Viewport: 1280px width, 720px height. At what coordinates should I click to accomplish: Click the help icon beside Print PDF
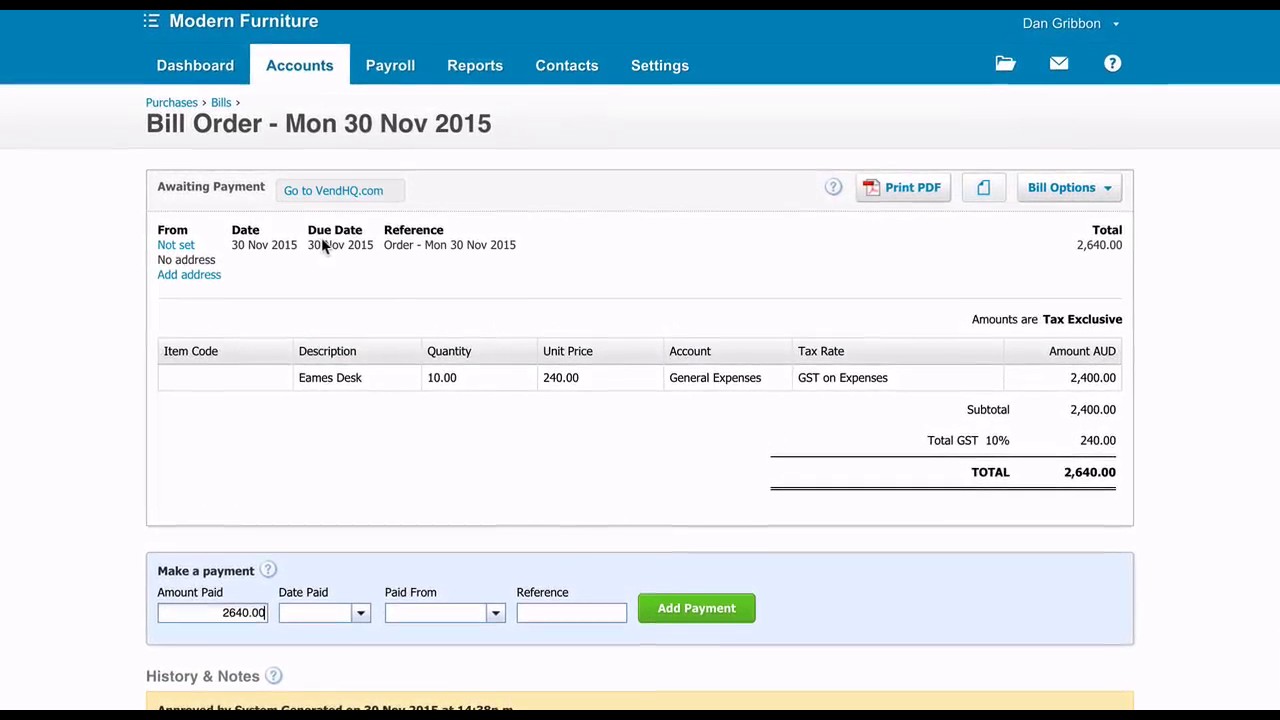coord(833,187)
